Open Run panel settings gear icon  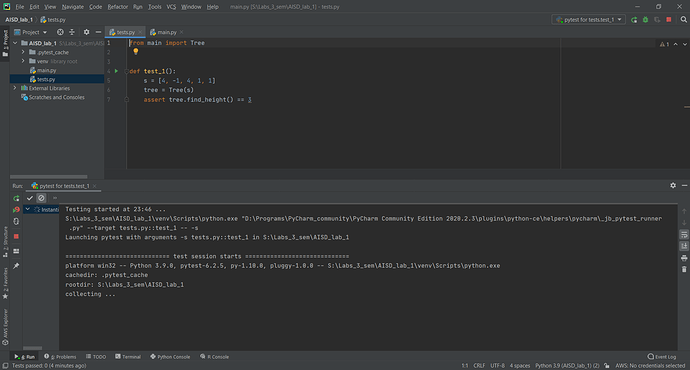(x=673, y=186)
